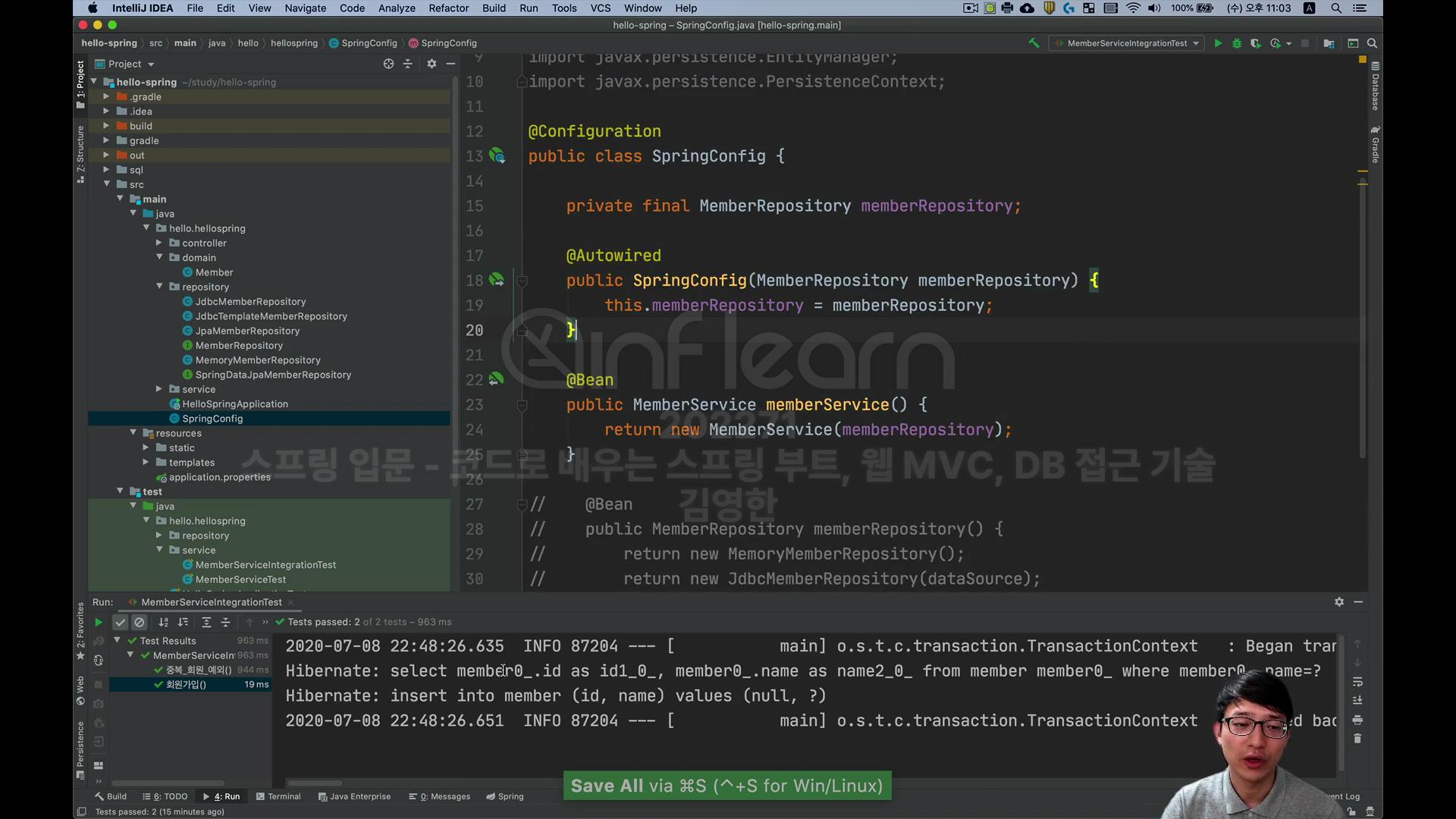Expand the service package under main

click(159, 389)
